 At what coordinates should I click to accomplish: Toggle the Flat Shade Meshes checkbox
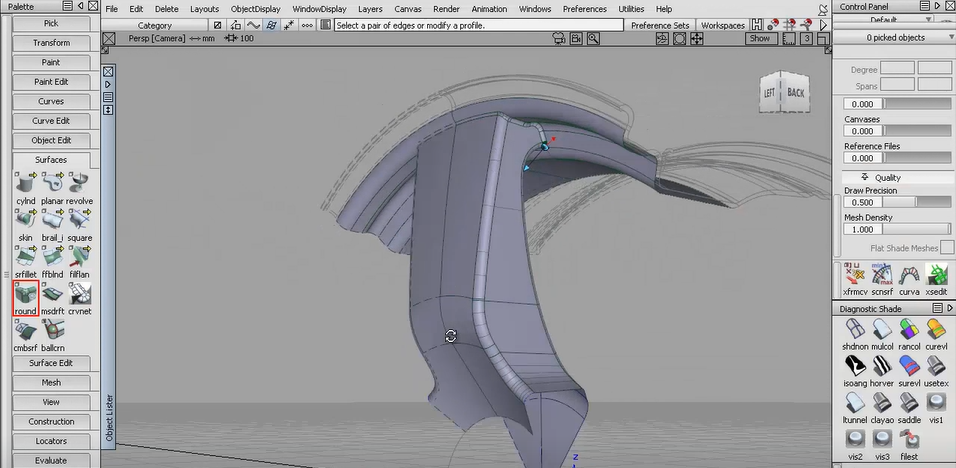coord(945,248)
